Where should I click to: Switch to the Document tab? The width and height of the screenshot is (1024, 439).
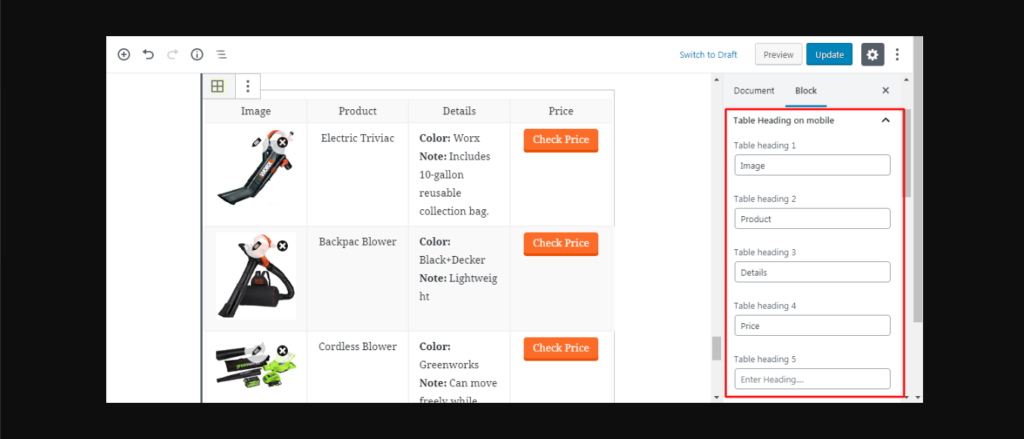(x=754, y=91)
